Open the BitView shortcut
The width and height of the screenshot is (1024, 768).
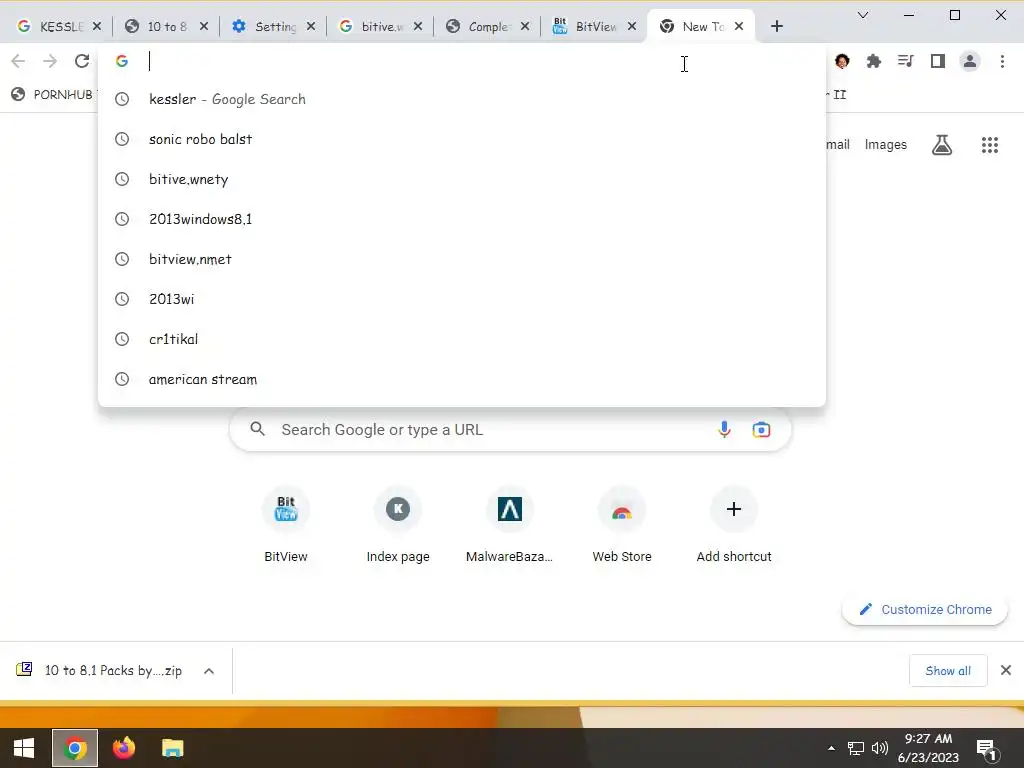point(285,526)
